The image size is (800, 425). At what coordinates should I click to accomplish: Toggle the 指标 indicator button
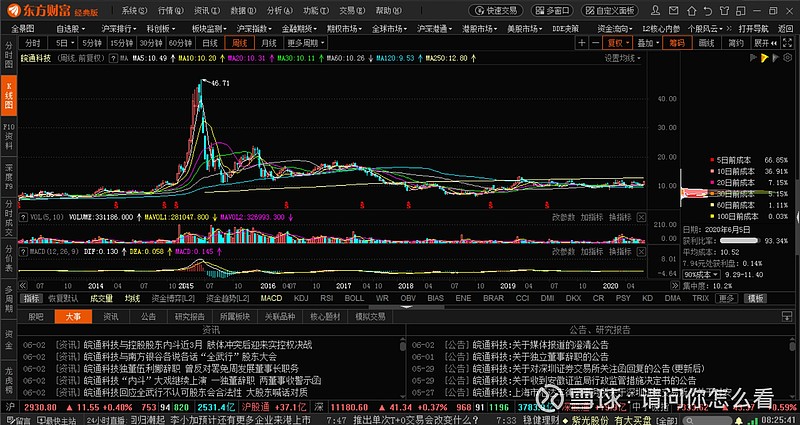[x=31, y=298]
